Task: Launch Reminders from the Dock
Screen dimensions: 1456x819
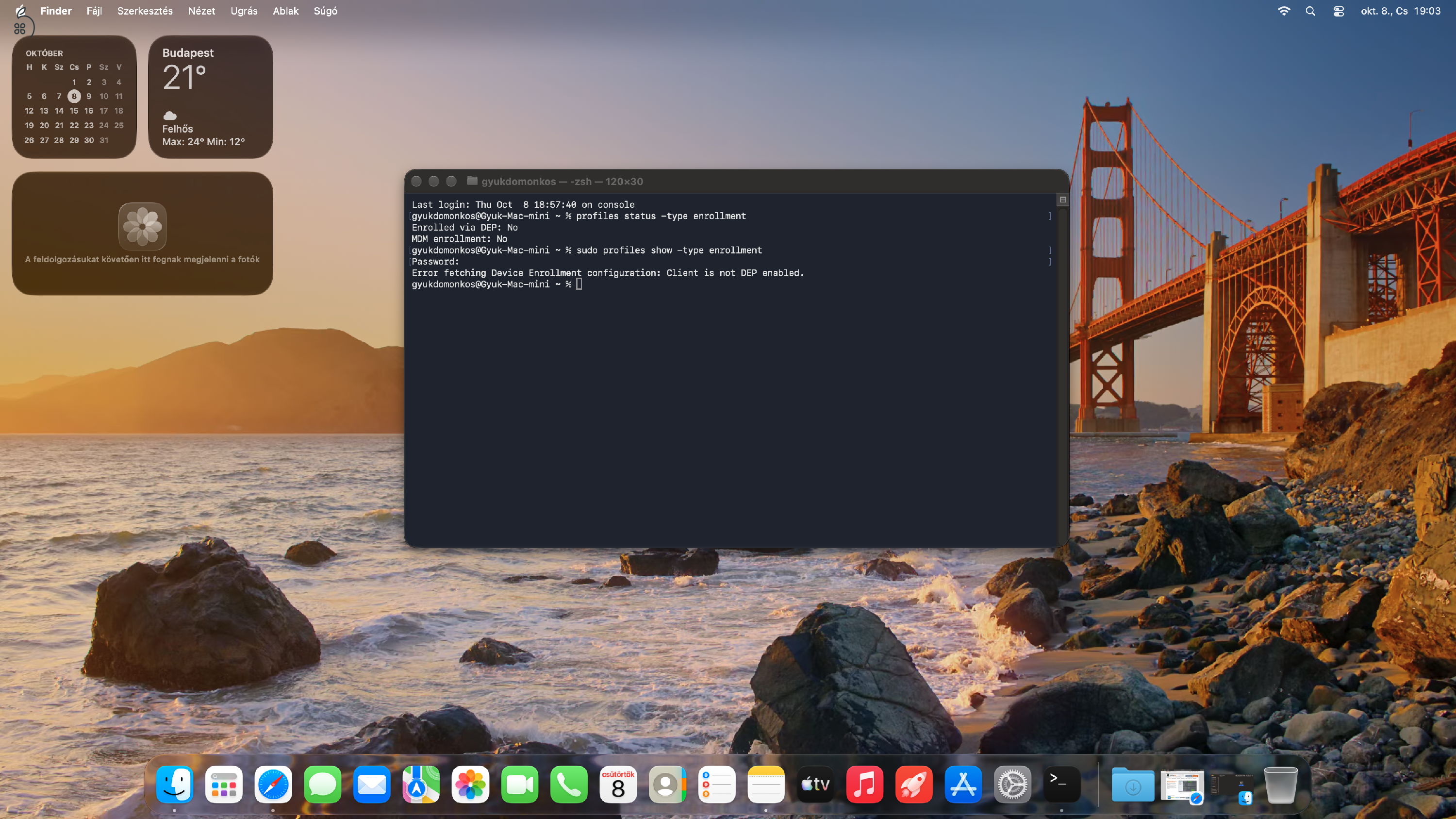Action: click(717, 785)
